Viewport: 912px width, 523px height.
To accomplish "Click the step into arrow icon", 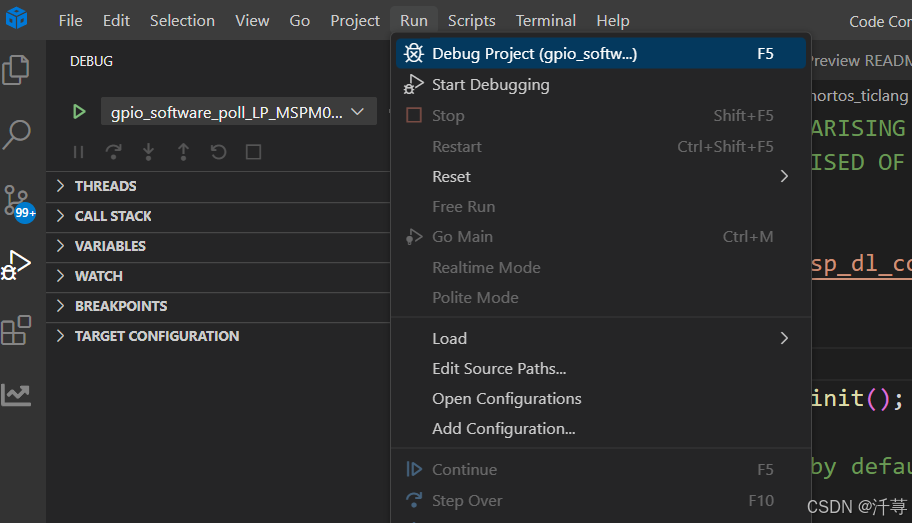I will 149,152.
